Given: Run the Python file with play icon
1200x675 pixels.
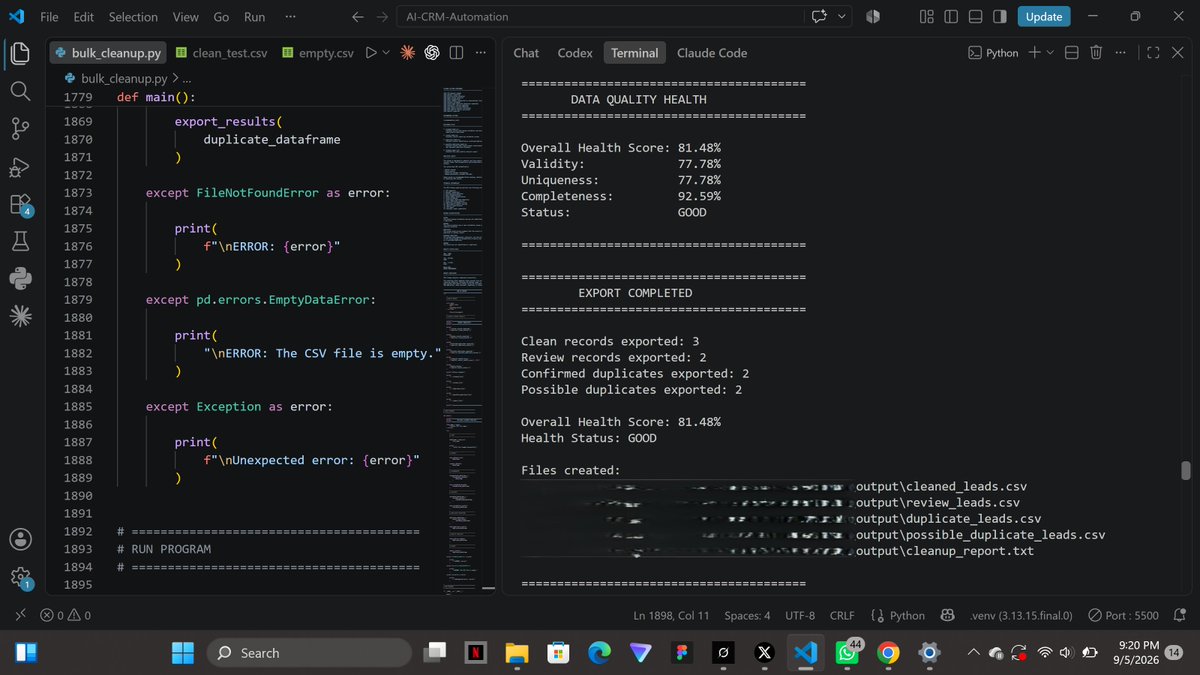Looking at the screenshot, I should (x=371, y=53).
